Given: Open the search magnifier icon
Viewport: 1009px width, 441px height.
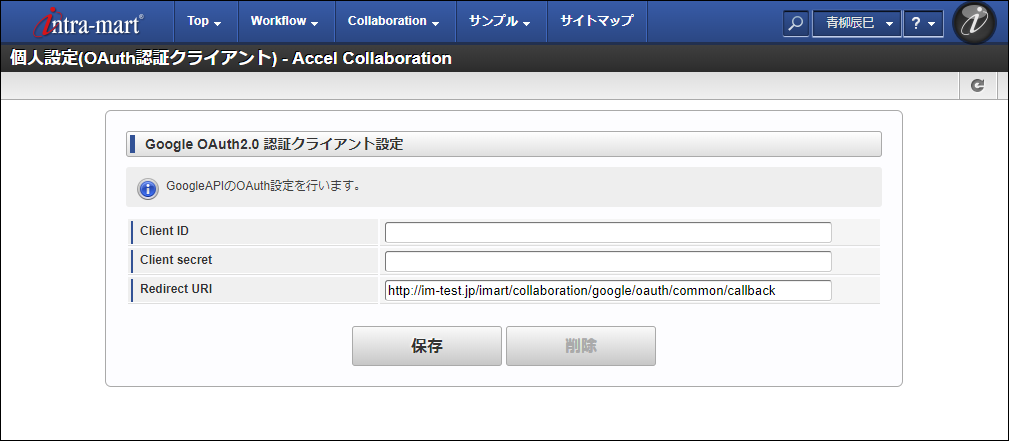Looking at the screenshot, I should (796, 23).
